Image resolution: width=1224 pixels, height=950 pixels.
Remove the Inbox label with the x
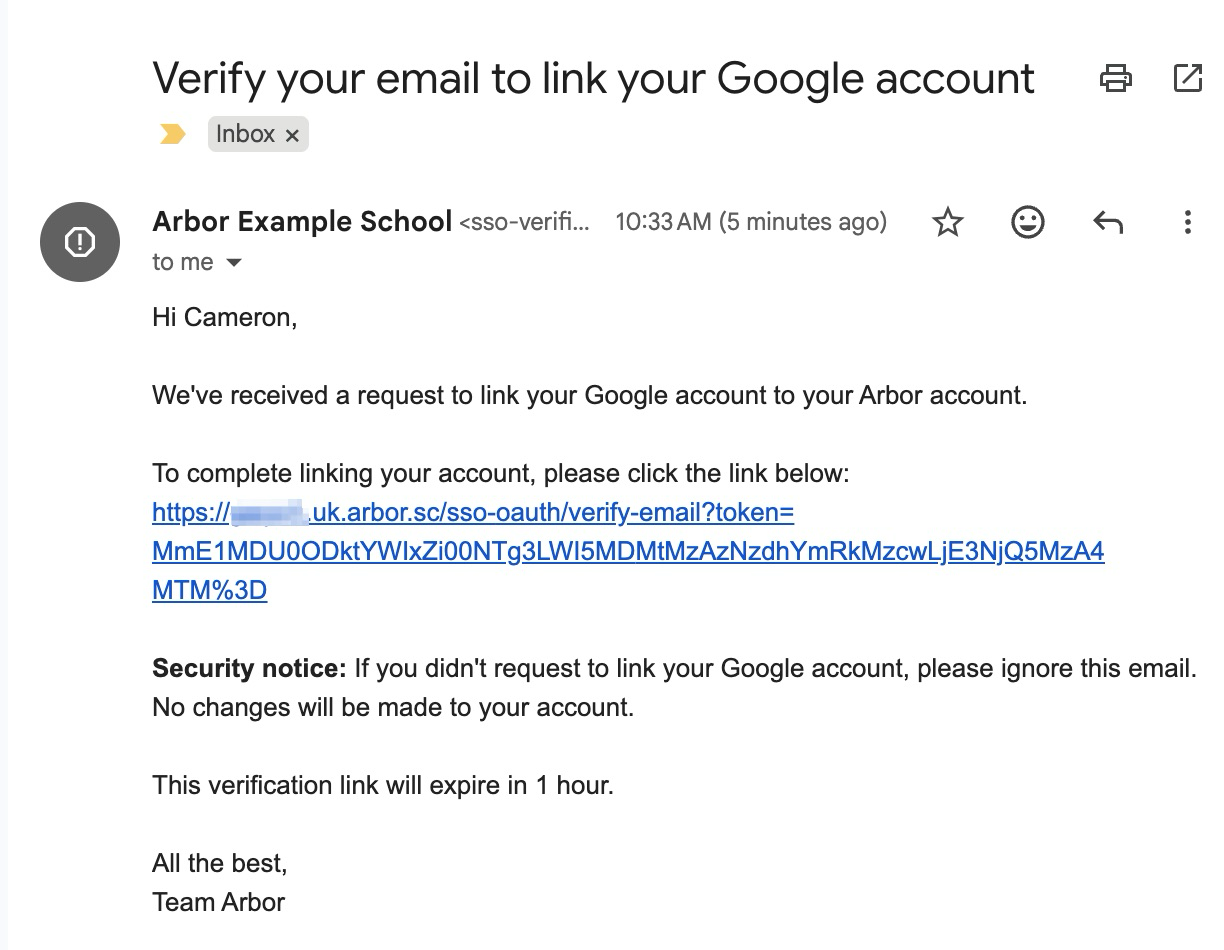292,135
